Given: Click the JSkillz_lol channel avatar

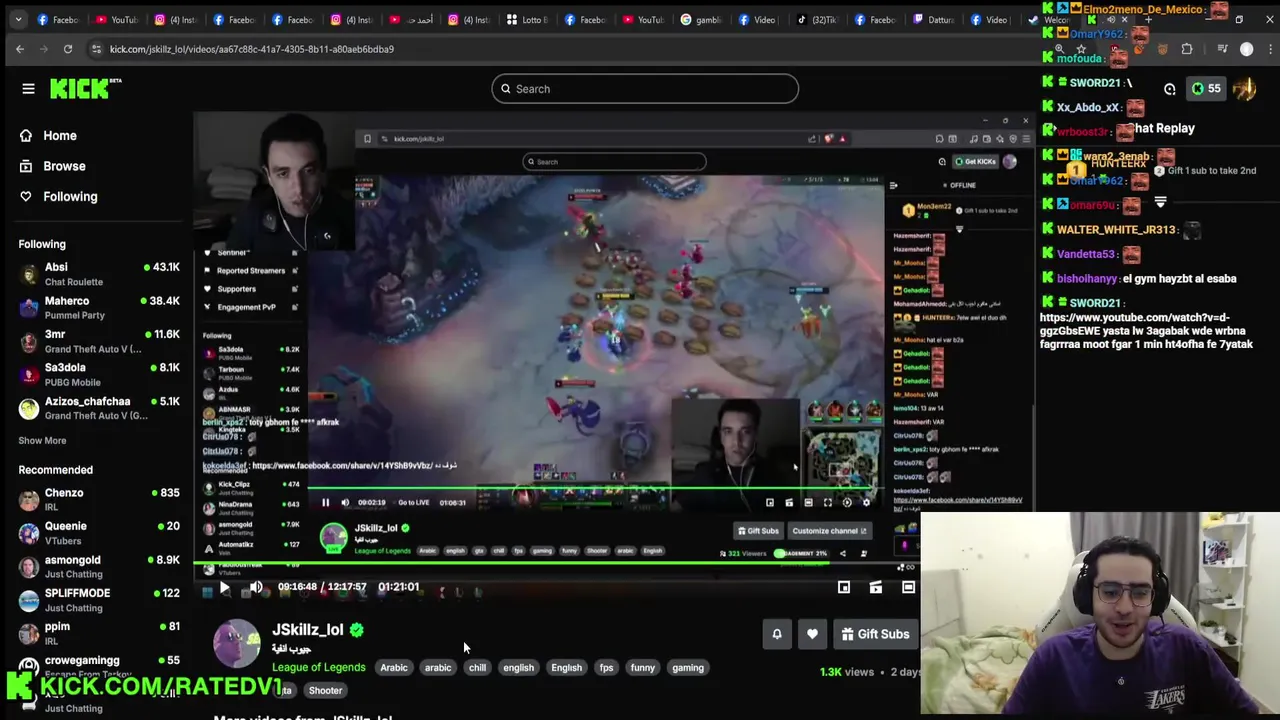Looking at the screenshot, I should 237,643.
